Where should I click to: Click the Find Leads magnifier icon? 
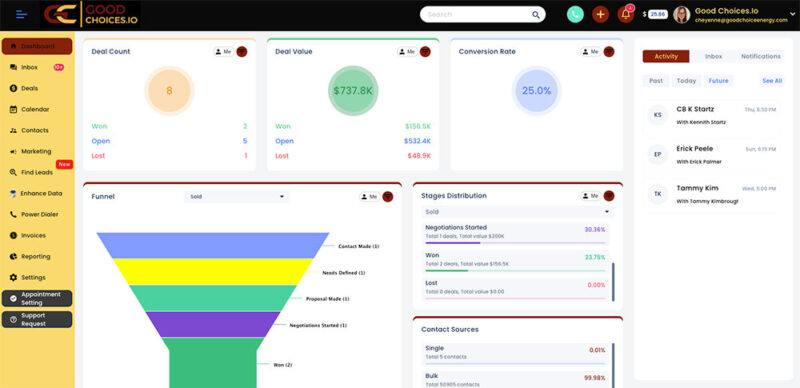13,173
